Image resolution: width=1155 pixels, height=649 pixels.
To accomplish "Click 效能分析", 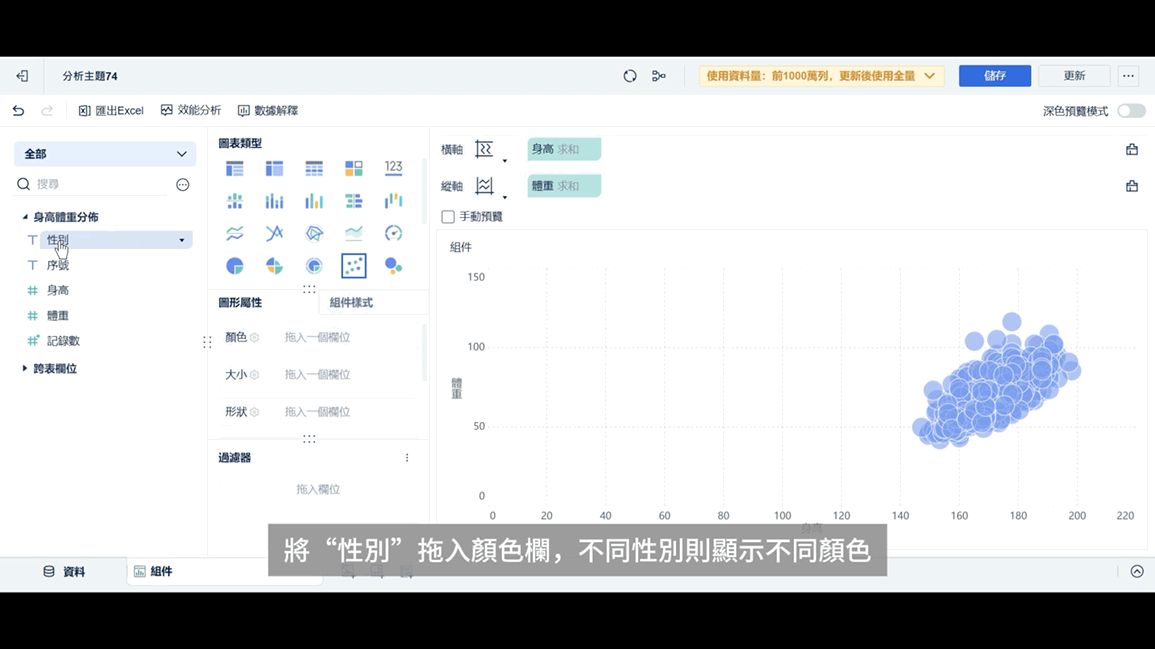I will tap(191, 110).
